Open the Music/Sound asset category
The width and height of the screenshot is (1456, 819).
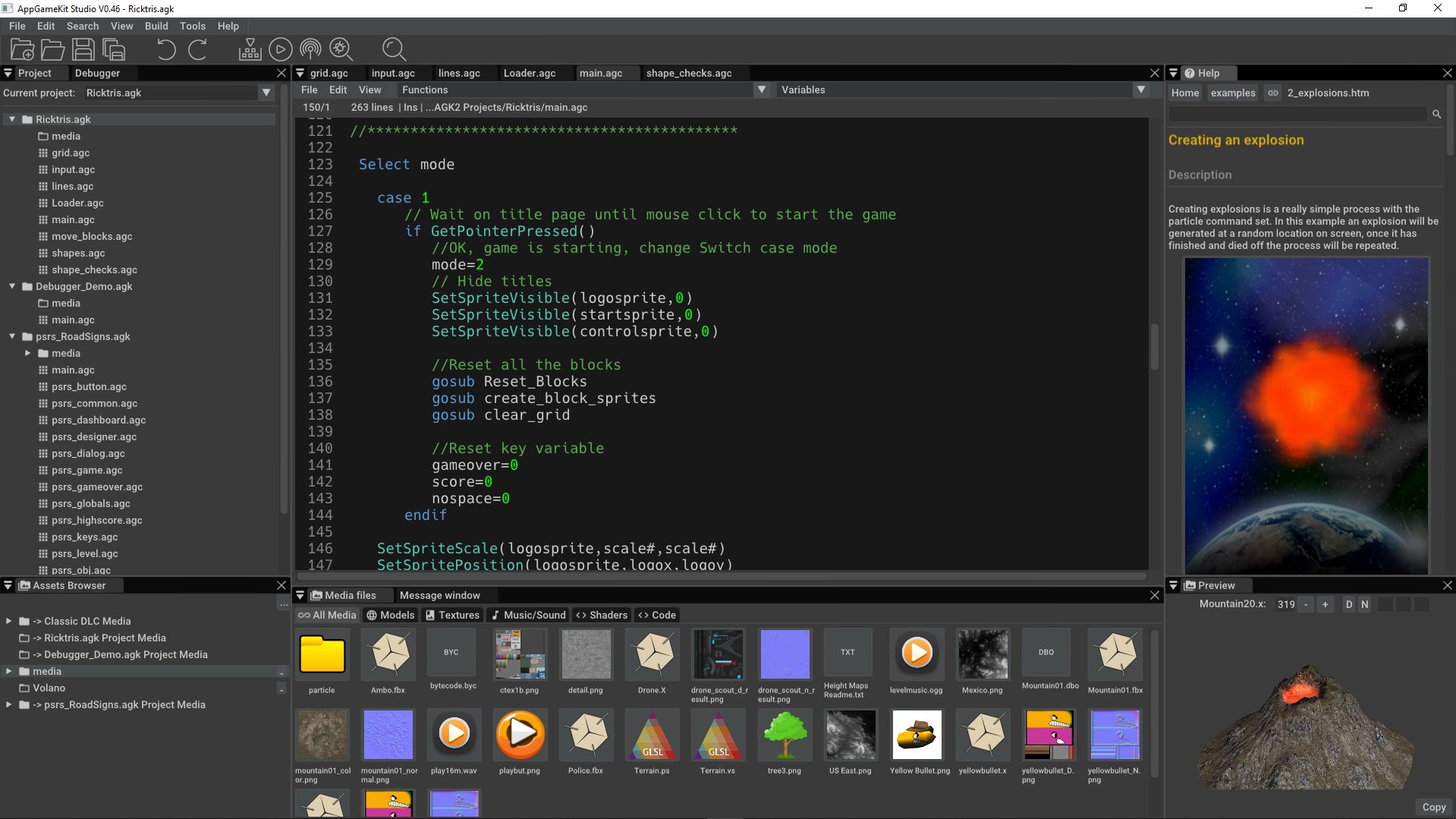(528, 615)
